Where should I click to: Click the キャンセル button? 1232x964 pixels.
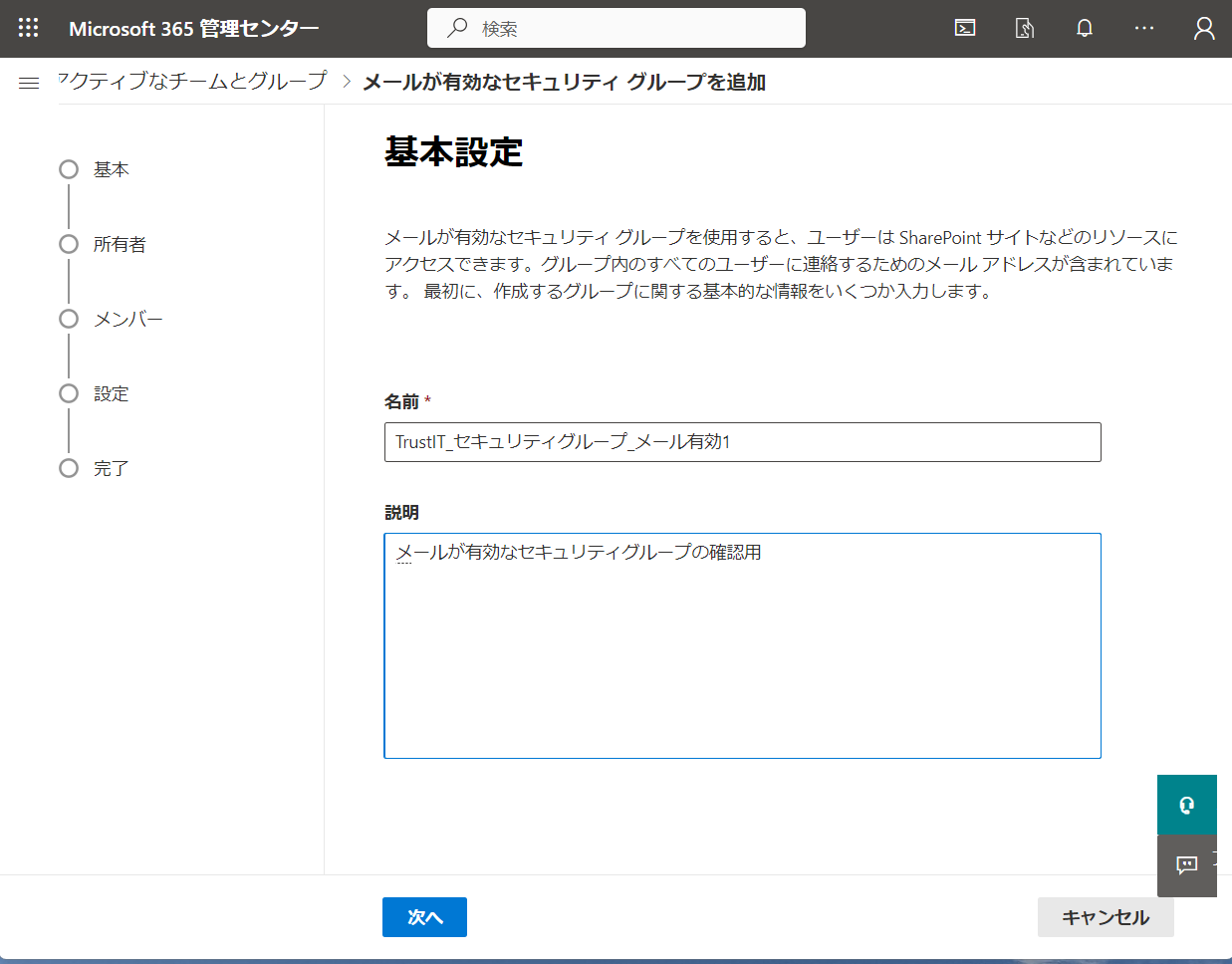coord(1106,917)
